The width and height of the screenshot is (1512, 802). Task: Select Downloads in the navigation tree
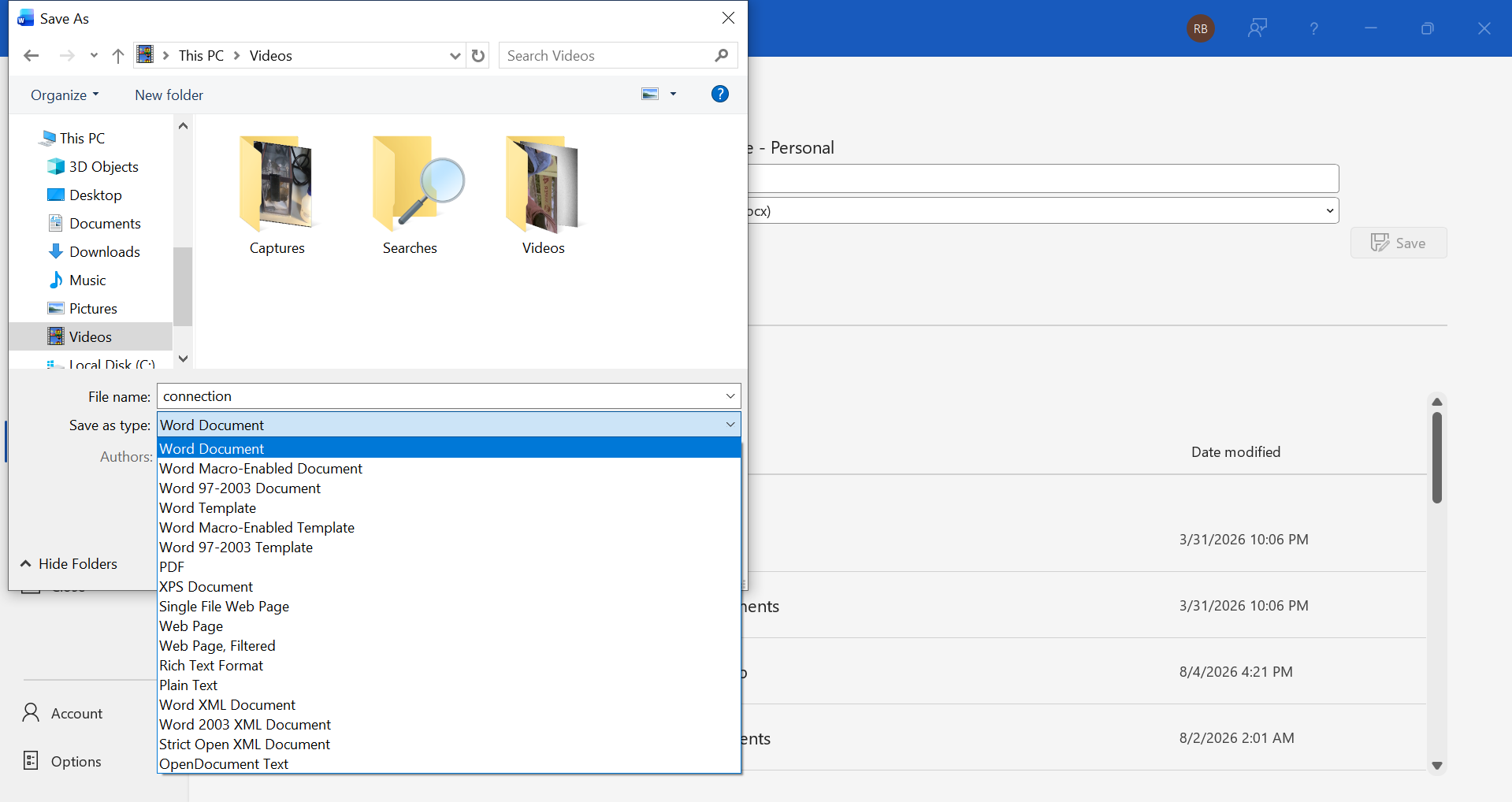tap(95, 252)
